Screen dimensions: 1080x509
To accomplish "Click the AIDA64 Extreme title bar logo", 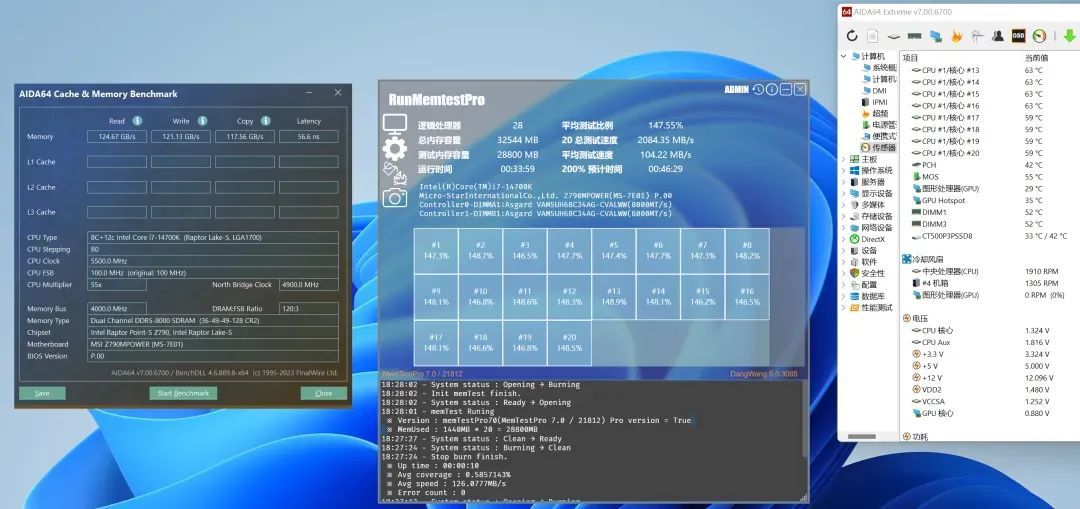I will coord(847,12).
